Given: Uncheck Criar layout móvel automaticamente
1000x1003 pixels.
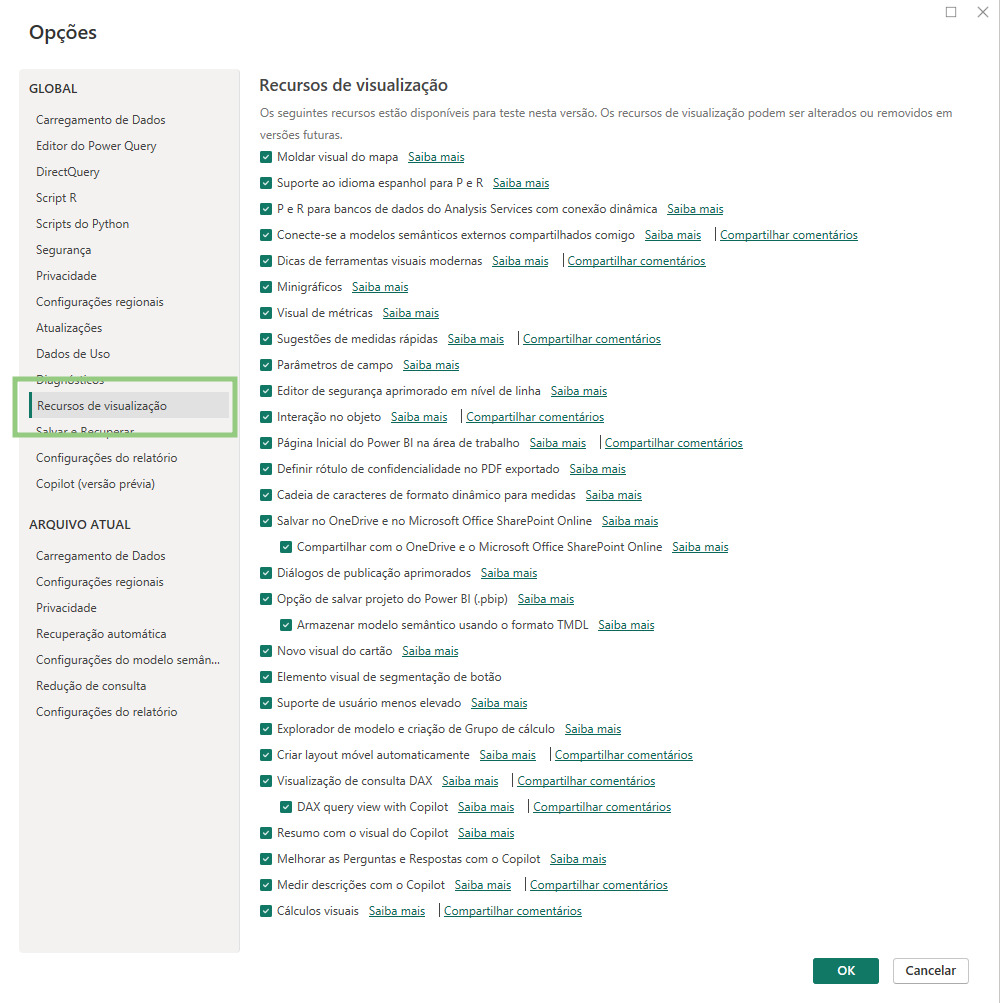Looking at the screenshot, I should pyautogui.click(x=266, y=755).
